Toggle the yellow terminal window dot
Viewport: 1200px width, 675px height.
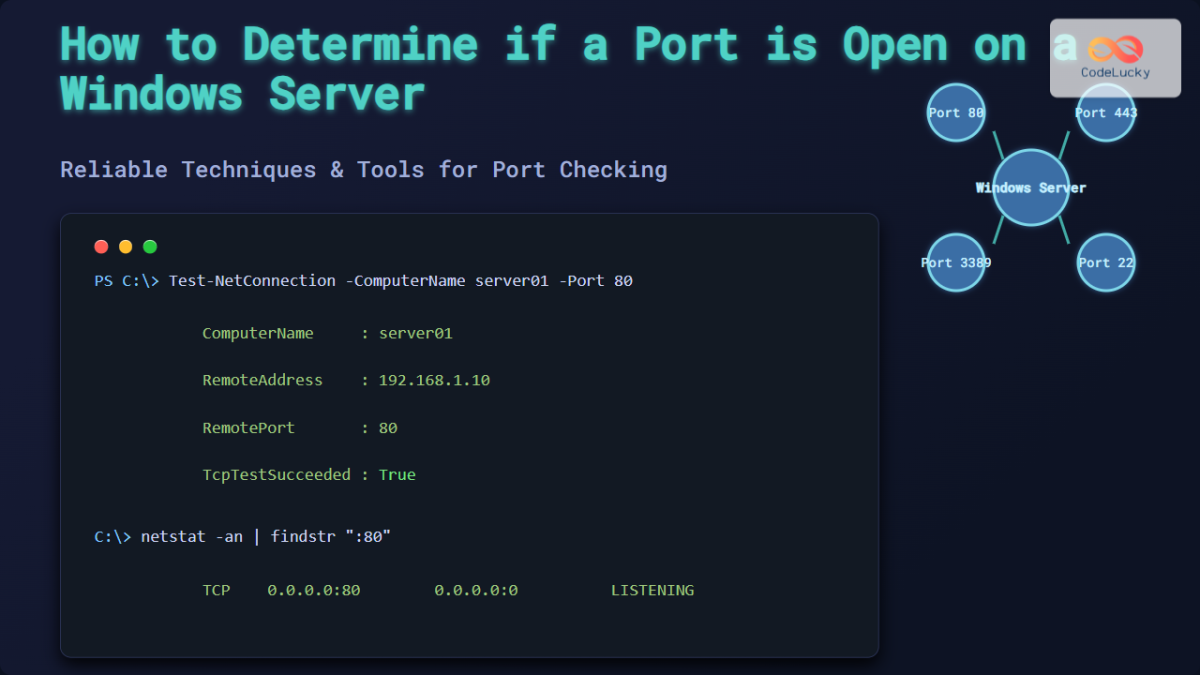pos(125,246)
